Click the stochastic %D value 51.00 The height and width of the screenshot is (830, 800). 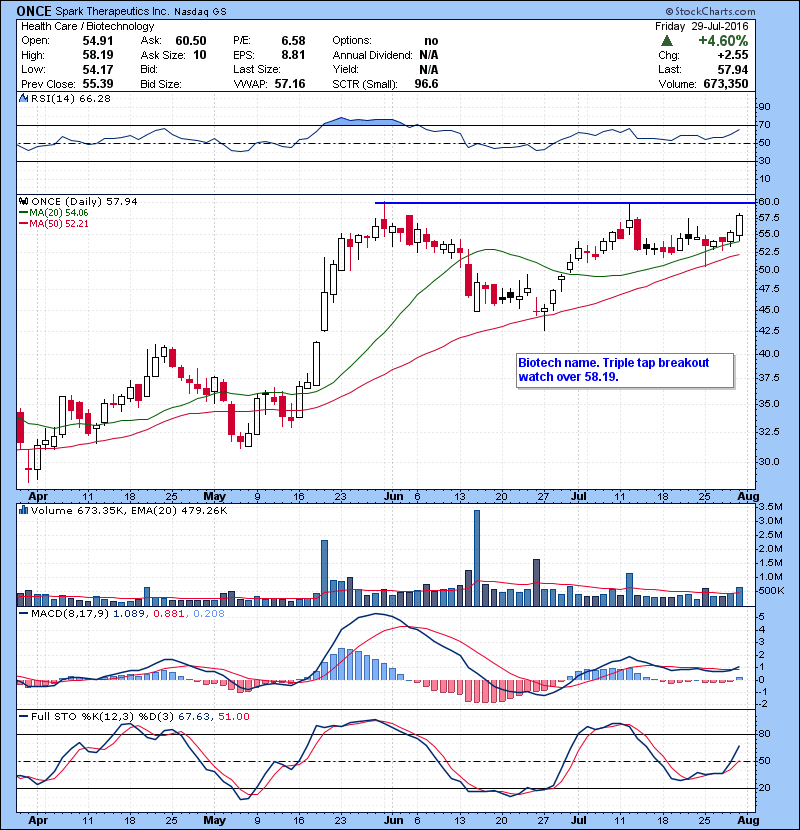[234, 717]
